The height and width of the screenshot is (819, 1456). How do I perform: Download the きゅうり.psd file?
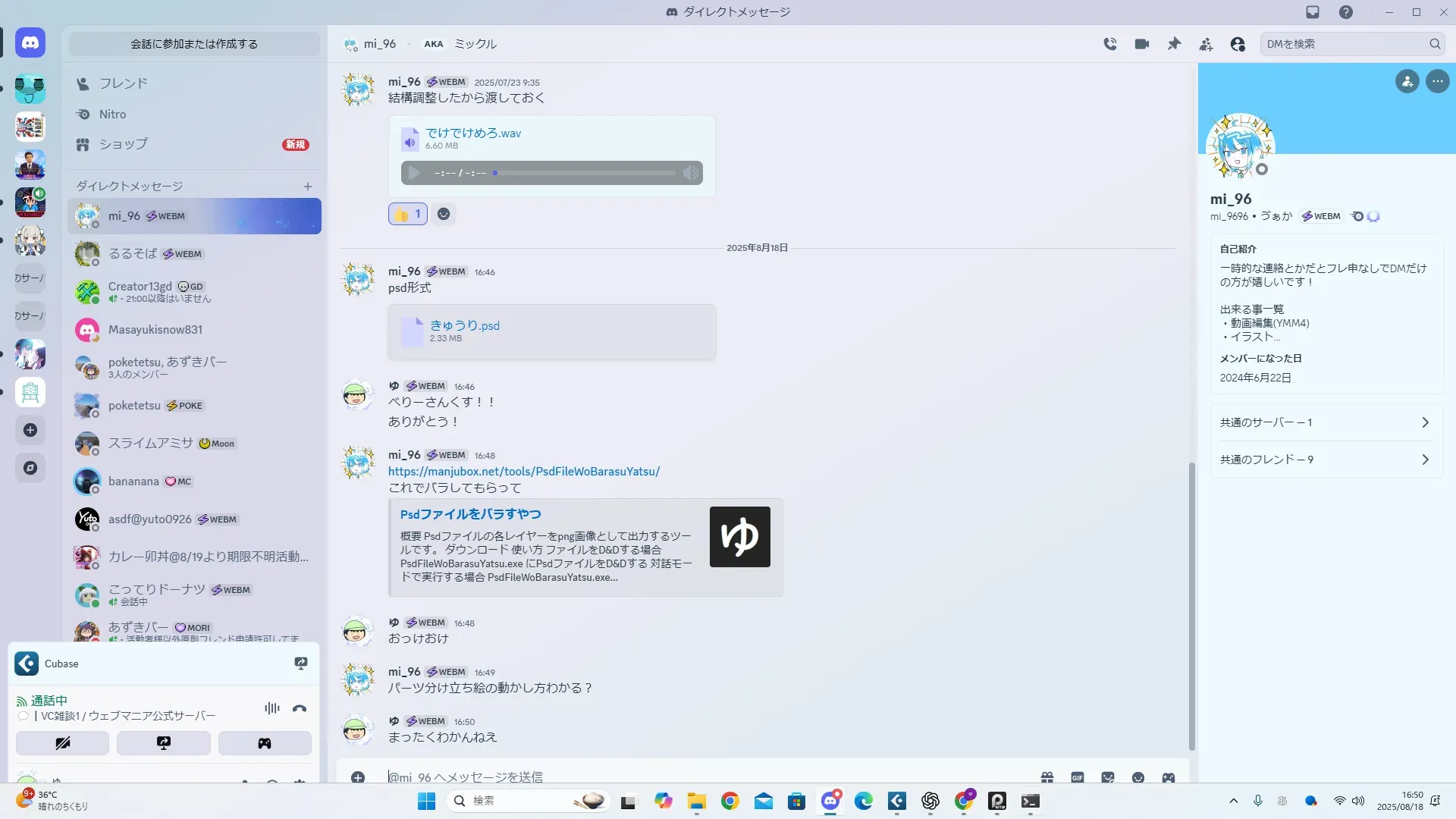[464, 325]
